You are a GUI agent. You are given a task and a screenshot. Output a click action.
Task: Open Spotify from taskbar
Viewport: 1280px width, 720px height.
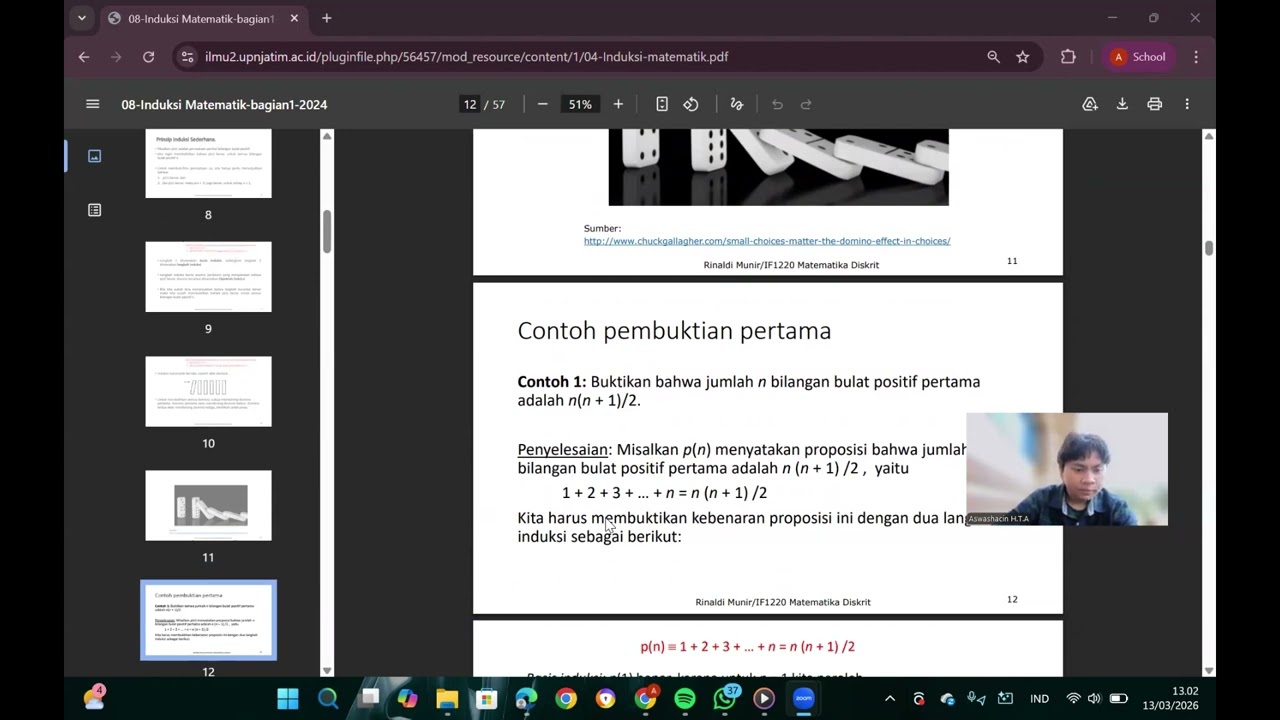685,698
